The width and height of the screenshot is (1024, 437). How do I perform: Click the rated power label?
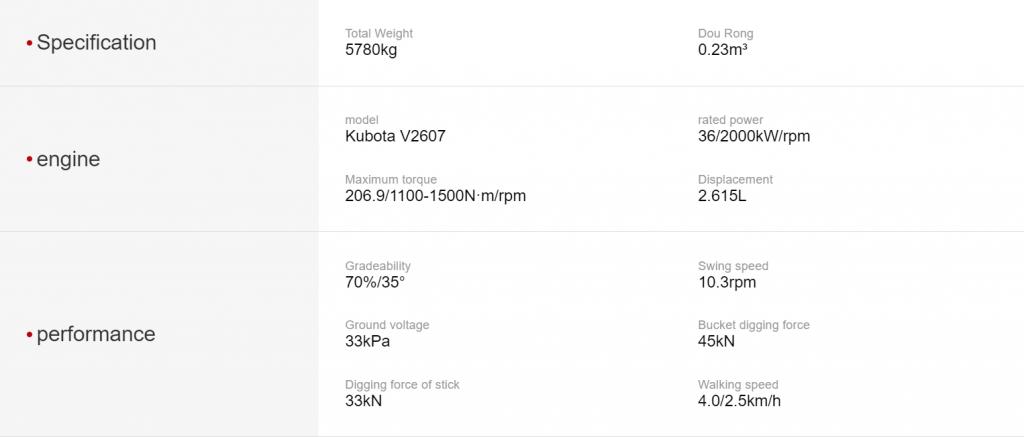coord(730,120)
